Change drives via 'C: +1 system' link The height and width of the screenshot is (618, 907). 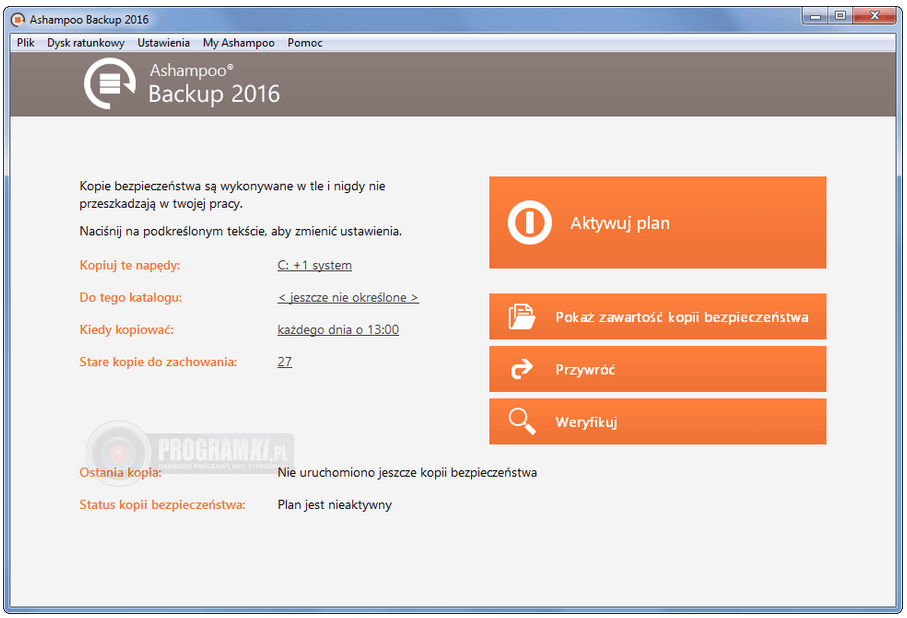coord(315,265)
